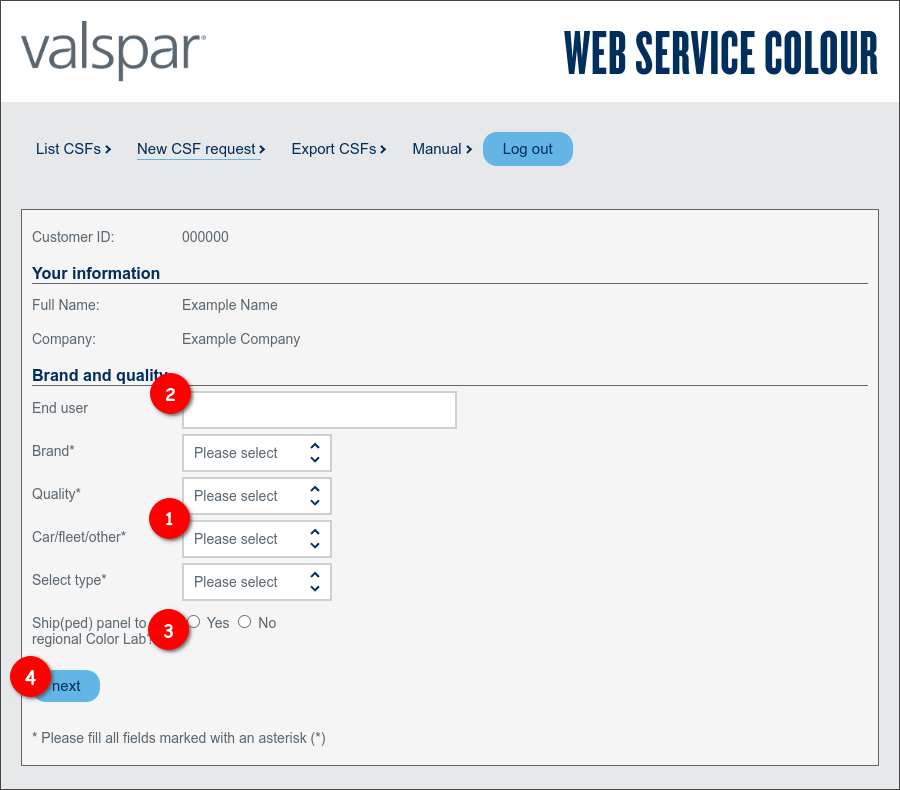
Task: Click red callout marker number 1
Action: click(x=169, y=519)
